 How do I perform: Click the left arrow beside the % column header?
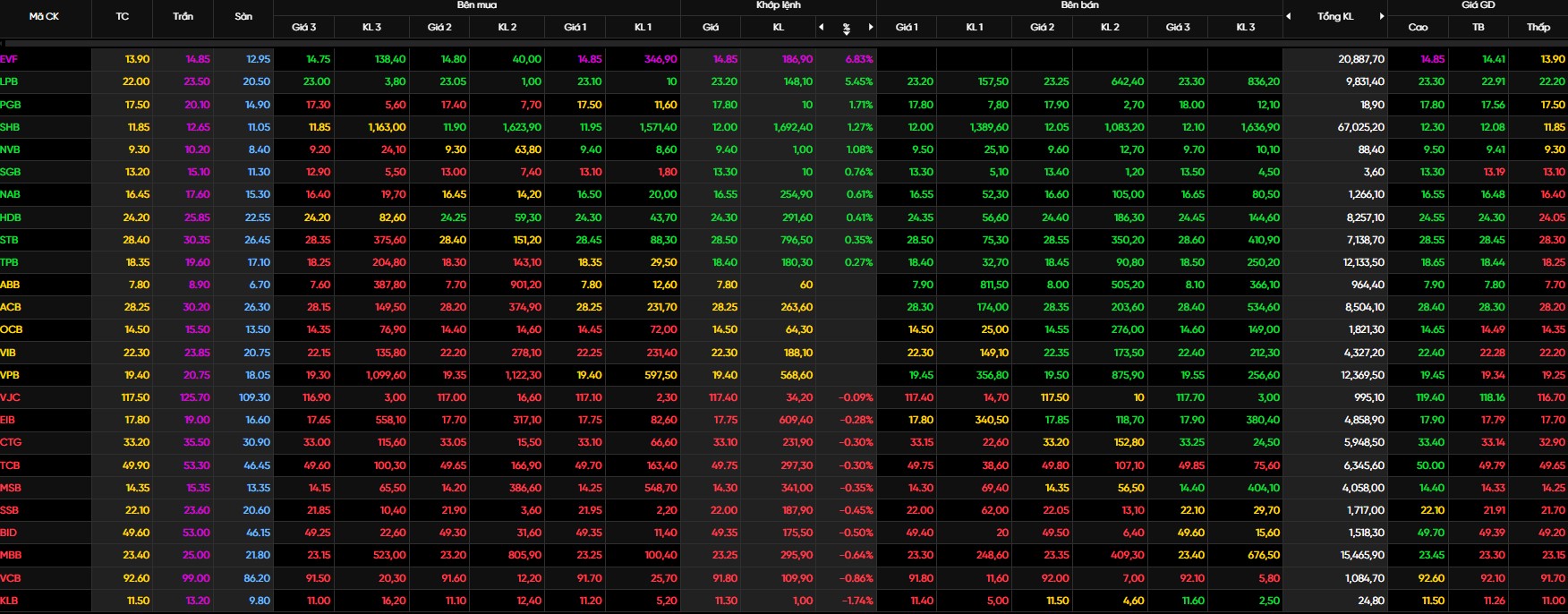[x=822, y=27]
